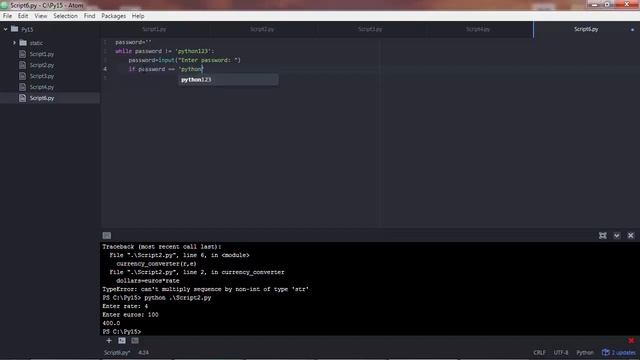
Task: Click the input Enter password code line
Action: [184, 60]
